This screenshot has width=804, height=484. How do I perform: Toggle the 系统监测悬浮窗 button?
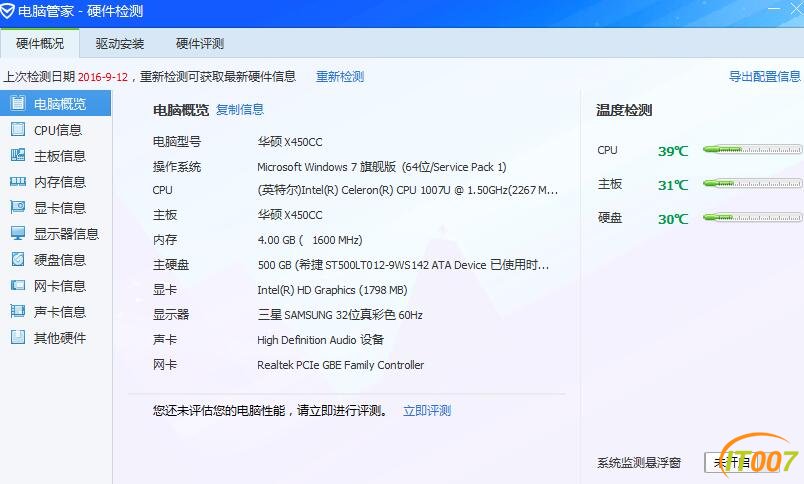click(741, 462)
